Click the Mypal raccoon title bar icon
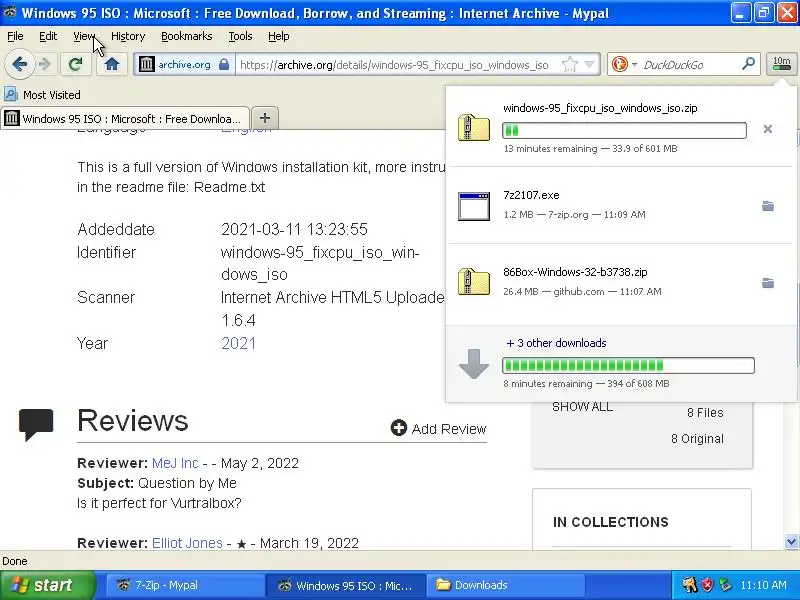The width and height of the screenshot is (800, 600). (x=10, y=12)
